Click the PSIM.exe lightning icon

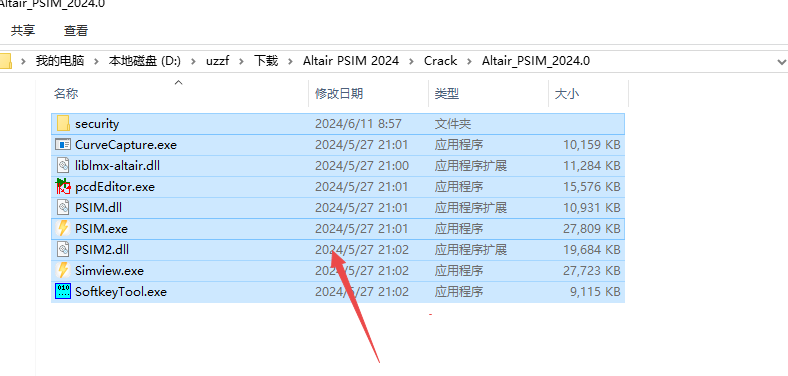click(63, 228)
